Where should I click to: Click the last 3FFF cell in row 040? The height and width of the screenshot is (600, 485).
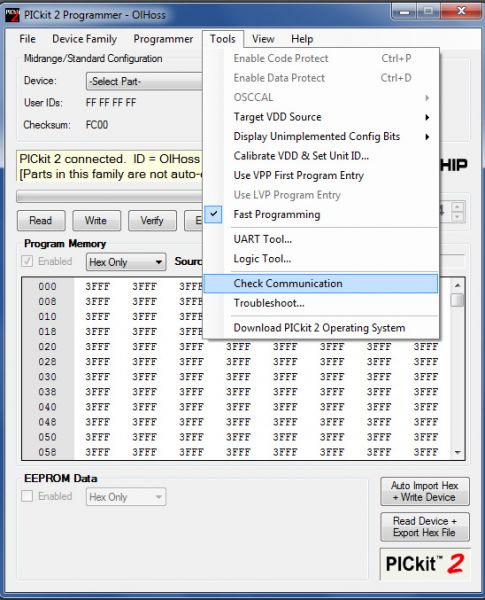[x=426, y=407]
